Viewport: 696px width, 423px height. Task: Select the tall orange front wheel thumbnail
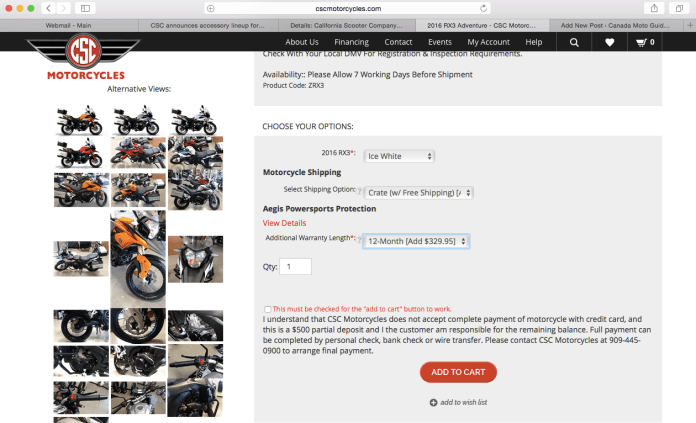click(x=138, y=259)
